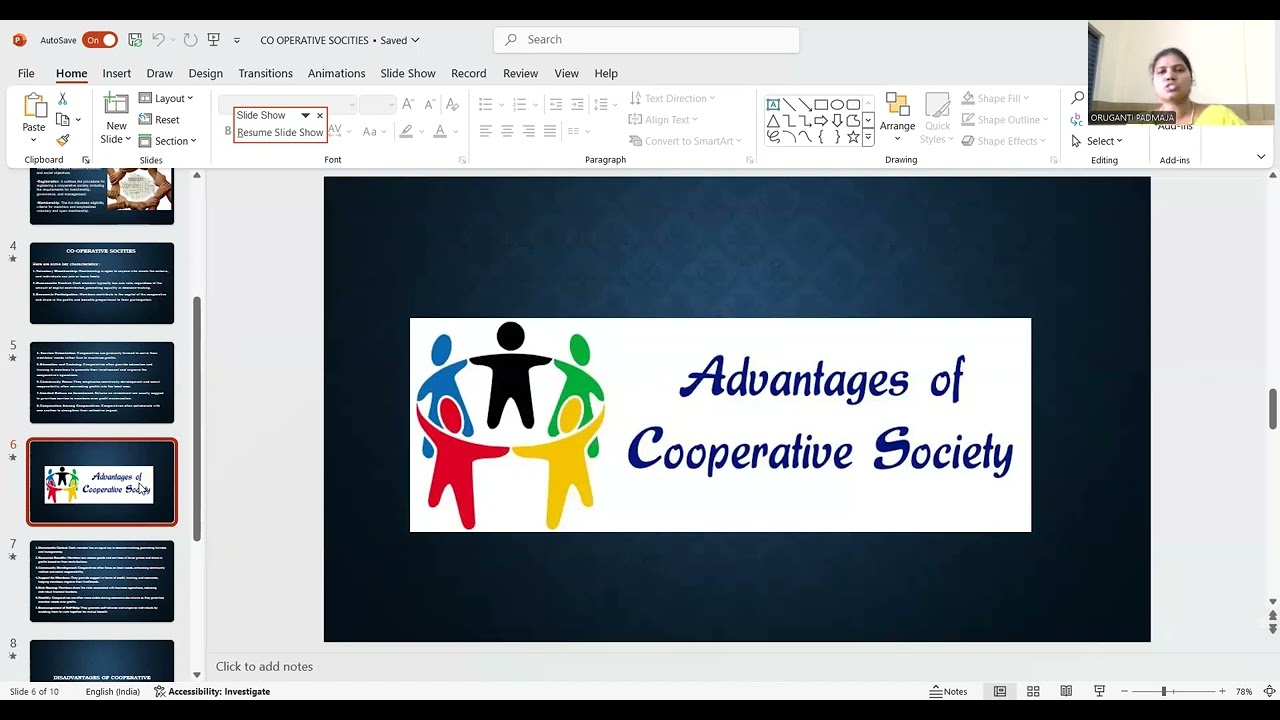
Task: Click to add notes area
Action: [x=264, y=667]
